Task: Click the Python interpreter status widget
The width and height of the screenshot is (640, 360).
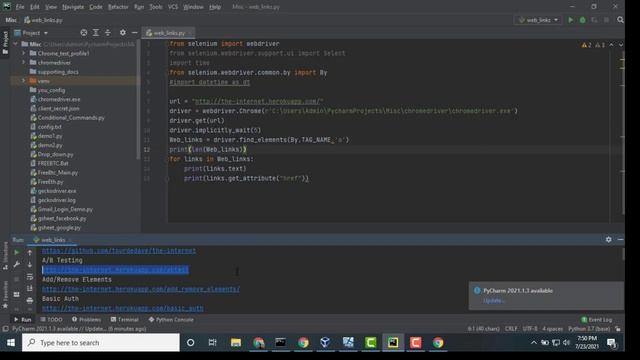Action: pyautogui.click(x=589, y=329)
